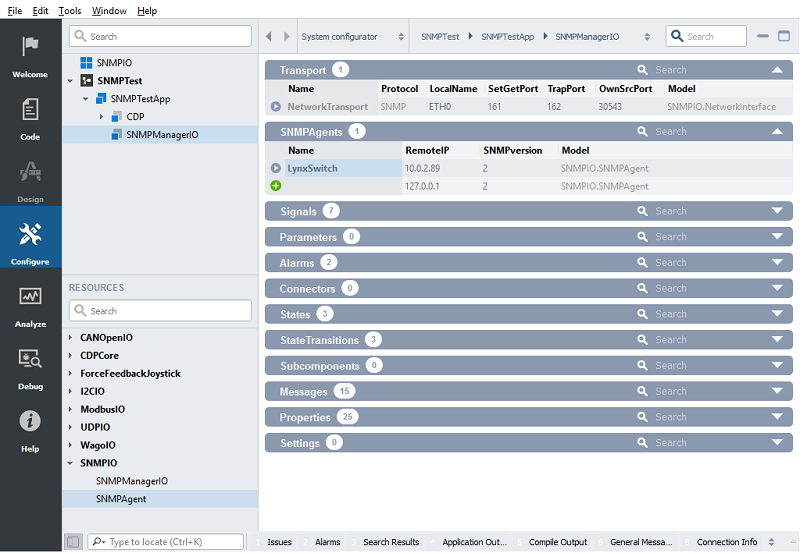The image size is (800, 553).
Task: Collapse the Transport section
Action: [x=777, y=70]
